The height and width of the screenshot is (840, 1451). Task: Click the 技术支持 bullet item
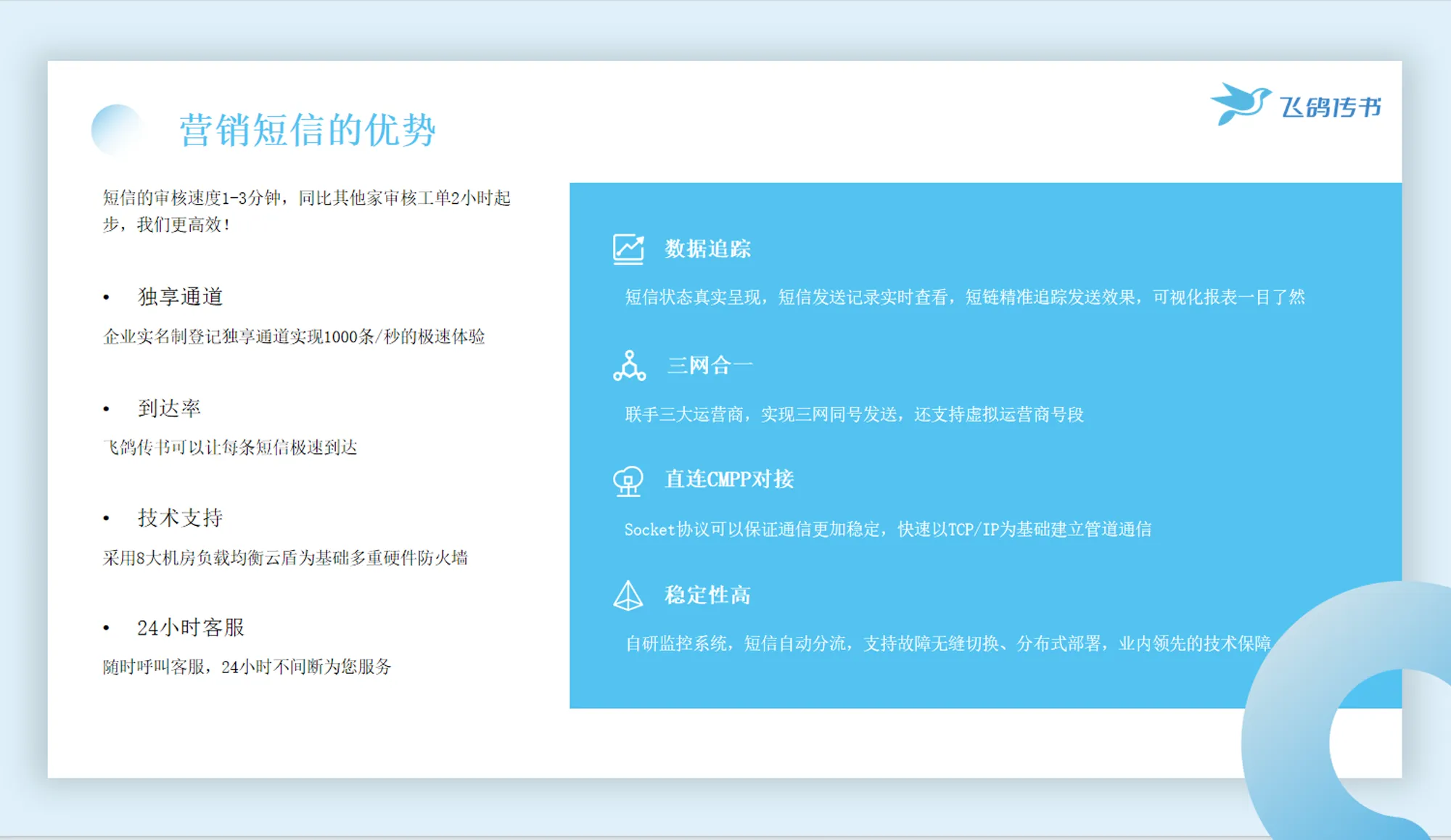click(180, 518)
